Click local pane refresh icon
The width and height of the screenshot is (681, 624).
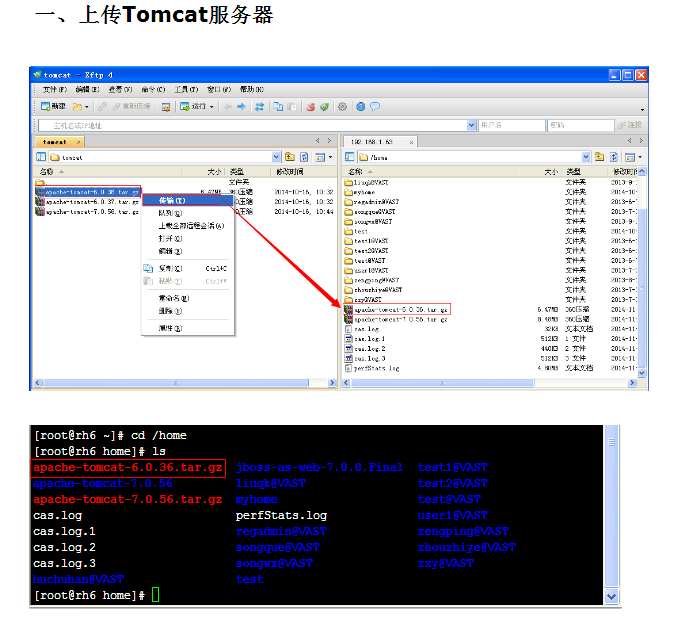[304, 157]
